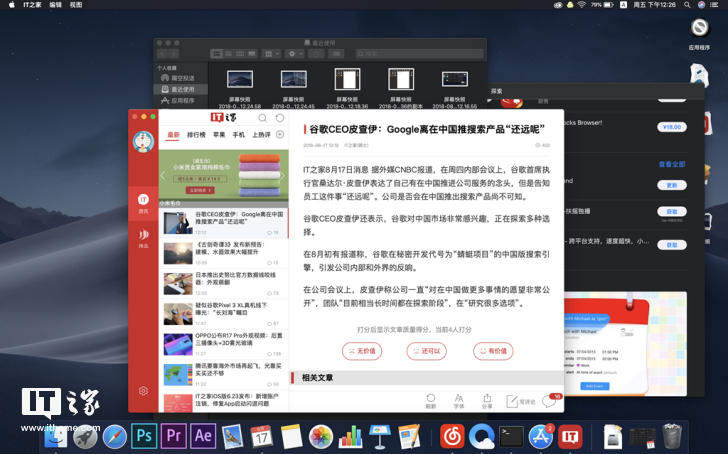The image size is (728, 454).
Task: Open Keynote from the Dock
Action: tap(380, 436)
